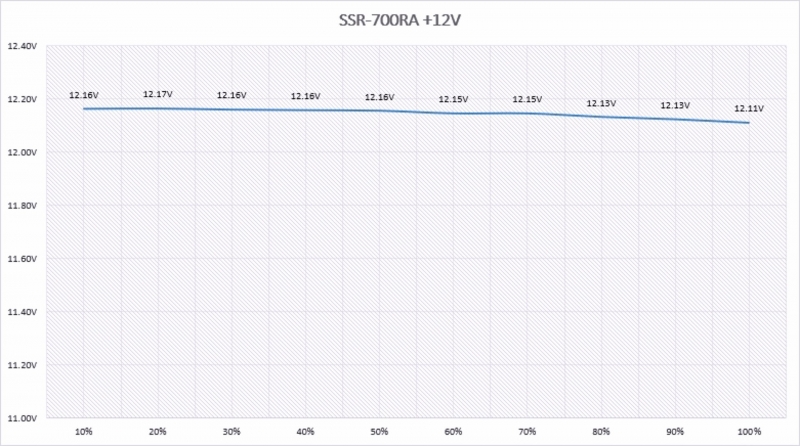800x446 pixels.
Task: Select the 12.13V data label at 80% load
Action: (601, 104)
